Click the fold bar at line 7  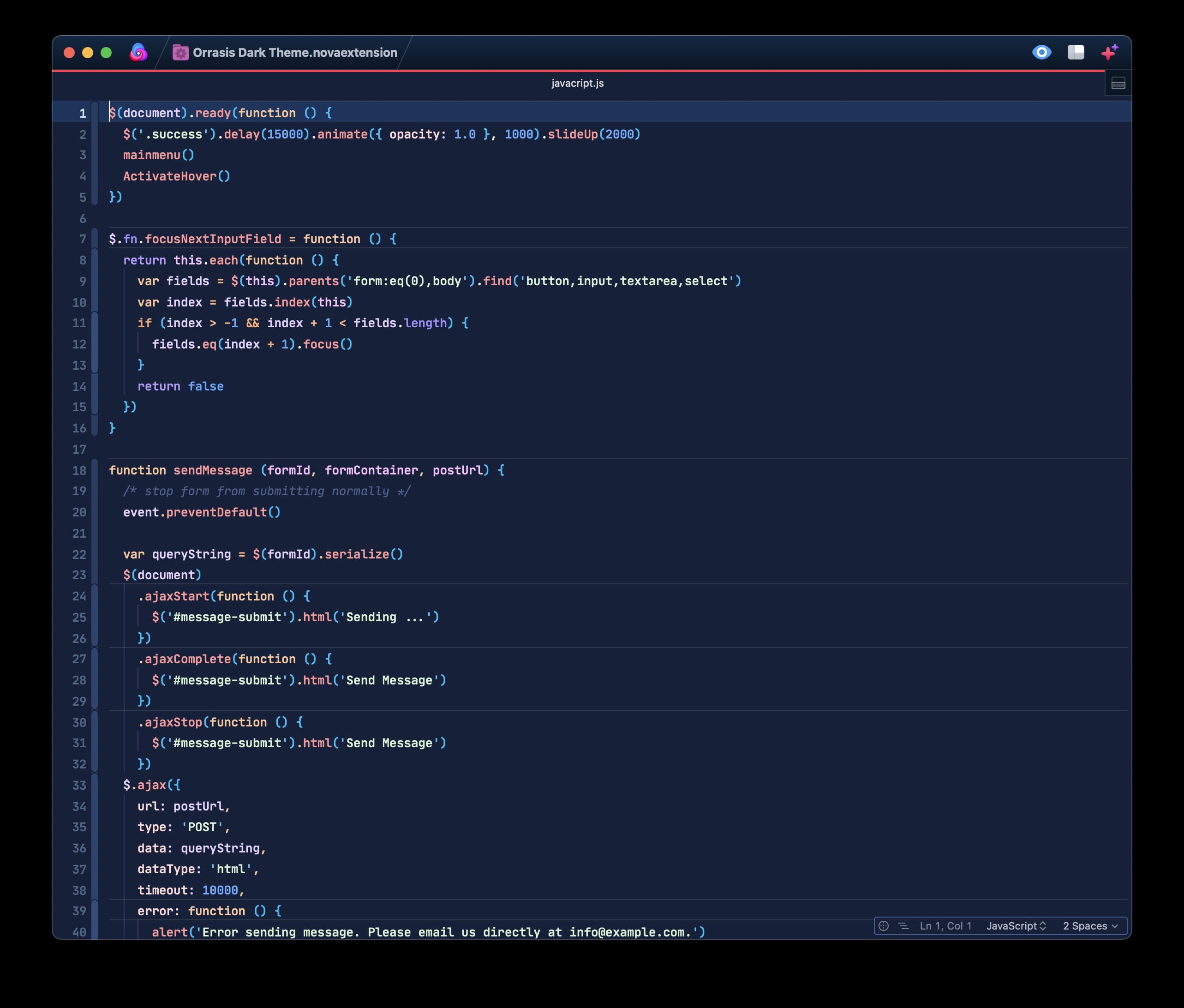click(95, 240)
